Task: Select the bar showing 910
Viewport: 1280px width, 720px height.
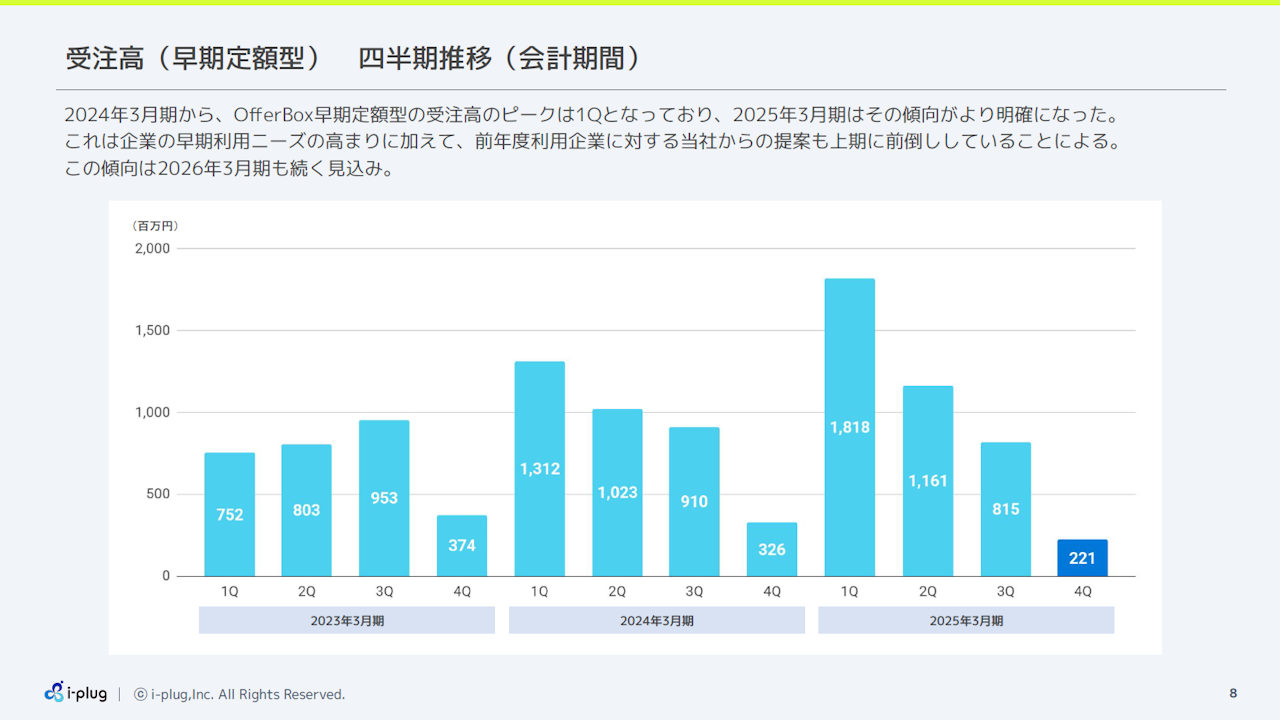Action: tap(694, 501)
